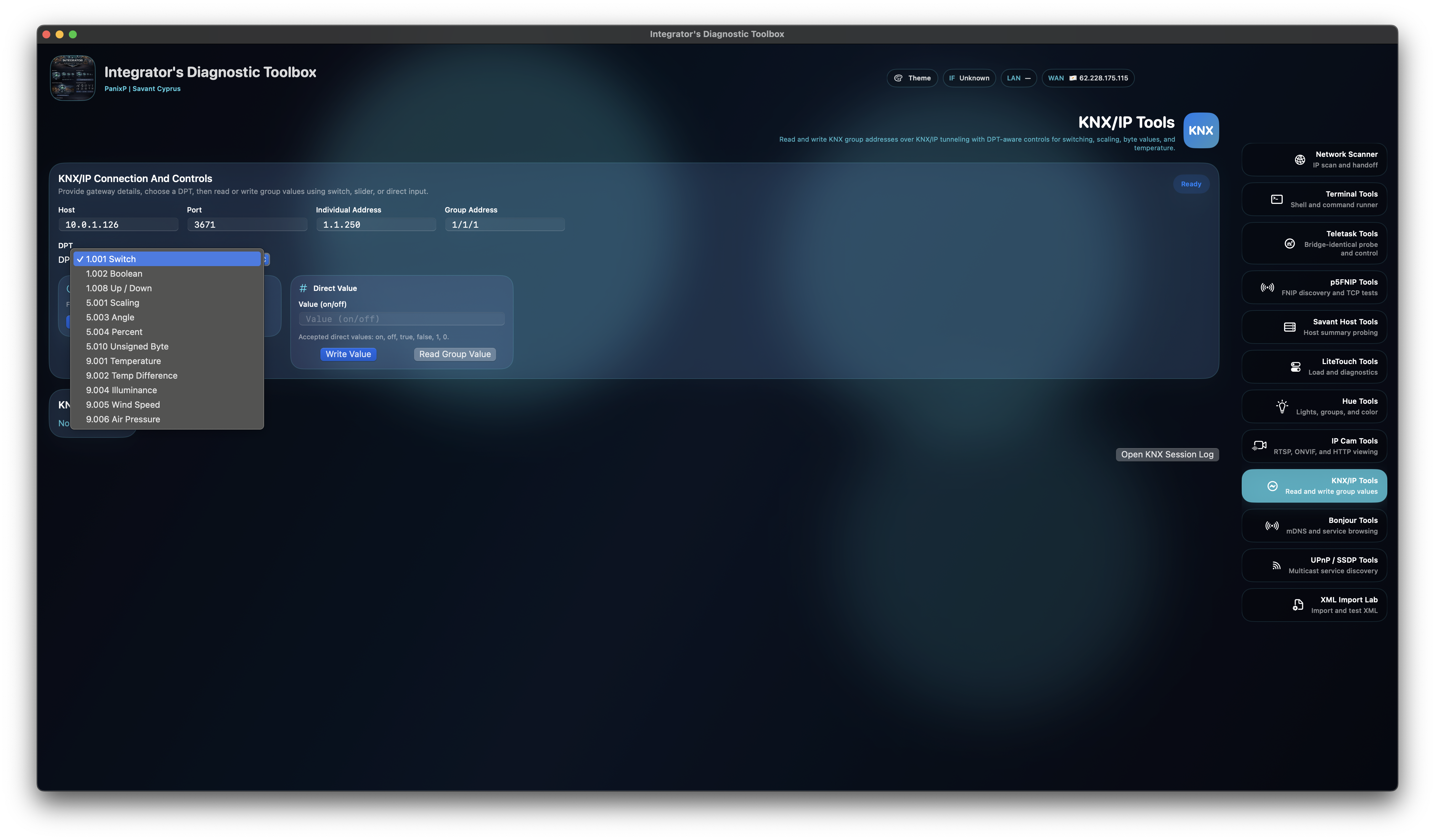Open the KNX Session Log
This screenshot has width=1435, height=840.
pyautogui.click(x=1167, y=454)
